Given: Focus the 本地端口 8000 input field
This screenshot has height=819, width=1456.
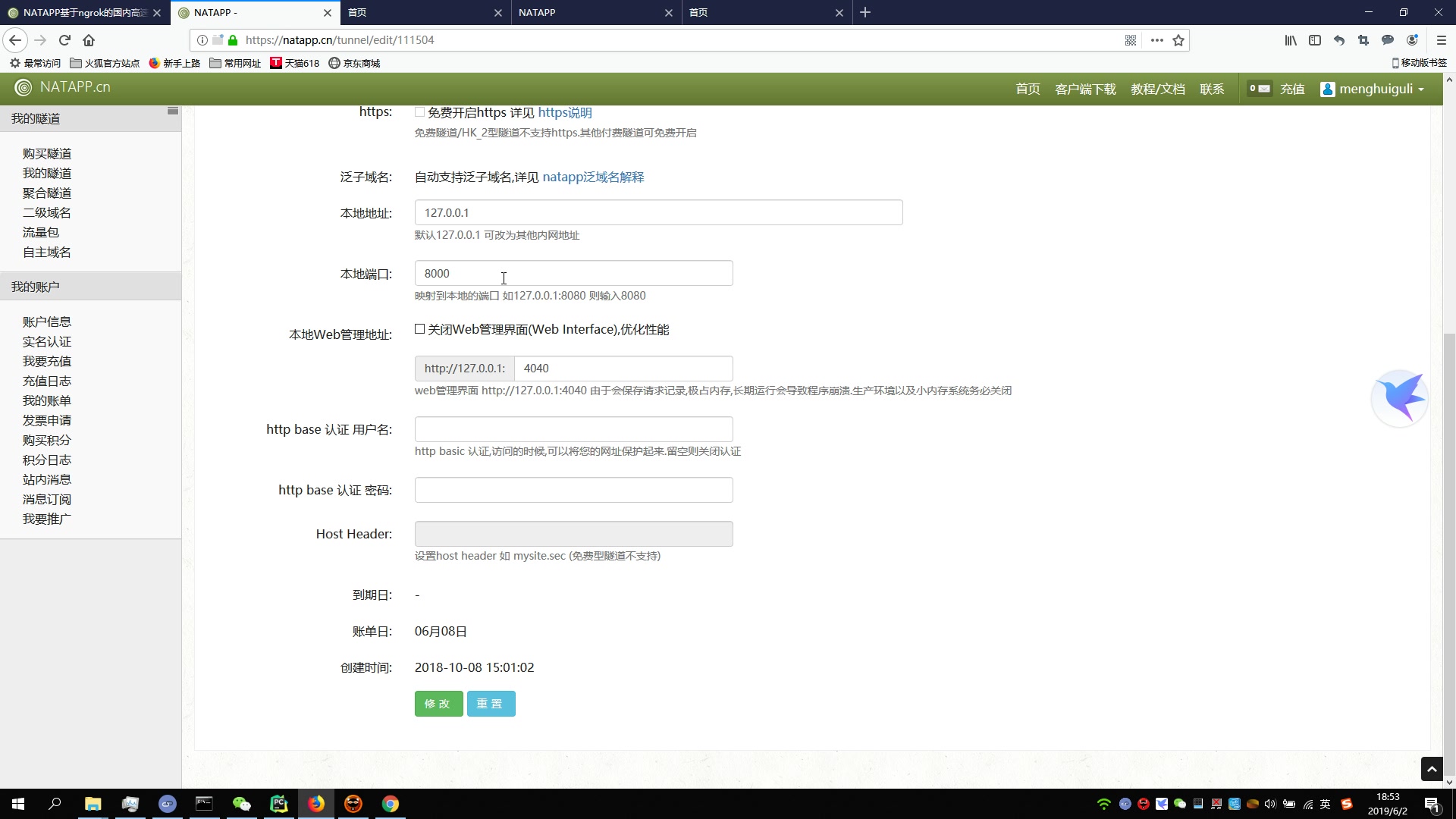Looking at the screenshot, I should click(x=573, y=273).
